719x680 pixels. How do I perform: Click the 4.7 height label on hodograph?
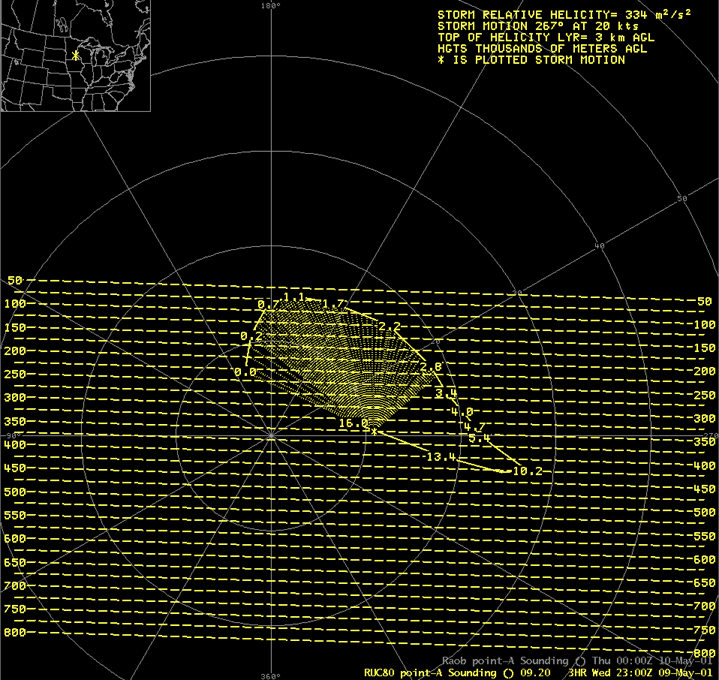(x=474, y=427)
